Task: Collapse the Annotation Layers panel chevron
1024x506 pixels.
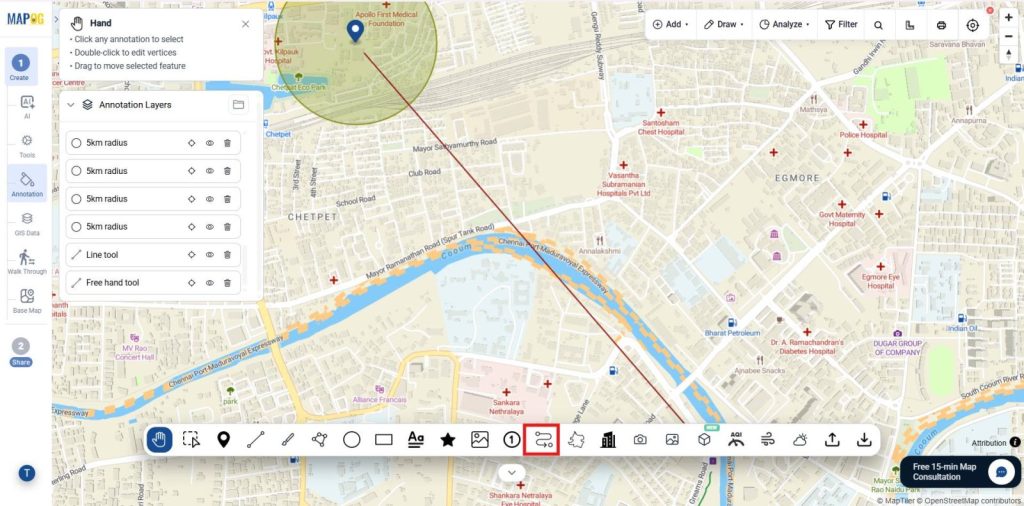Action: 71,104
